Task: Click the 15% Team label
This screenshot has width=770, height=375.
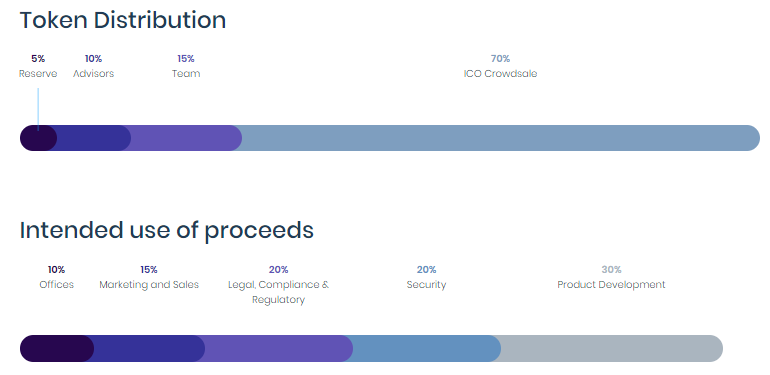Action: [186, 66]
